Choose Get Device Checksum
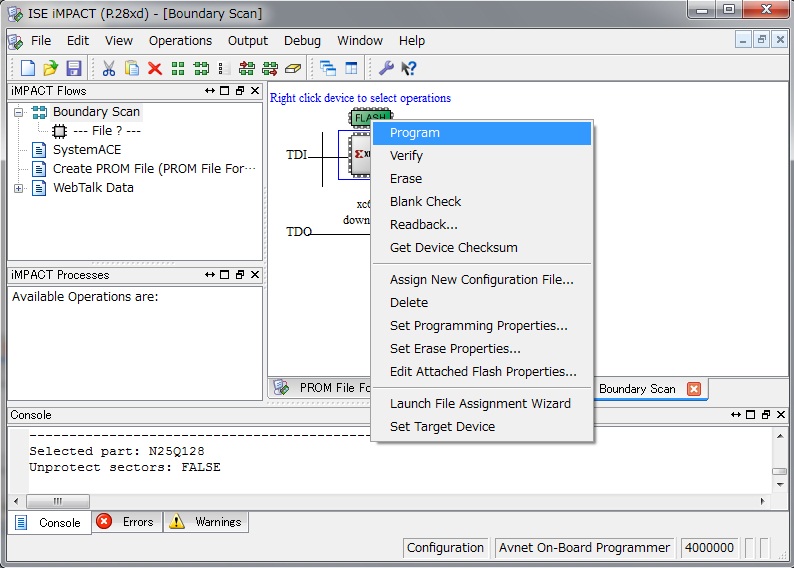Screen dimensions: 794x568 [482, 248]
